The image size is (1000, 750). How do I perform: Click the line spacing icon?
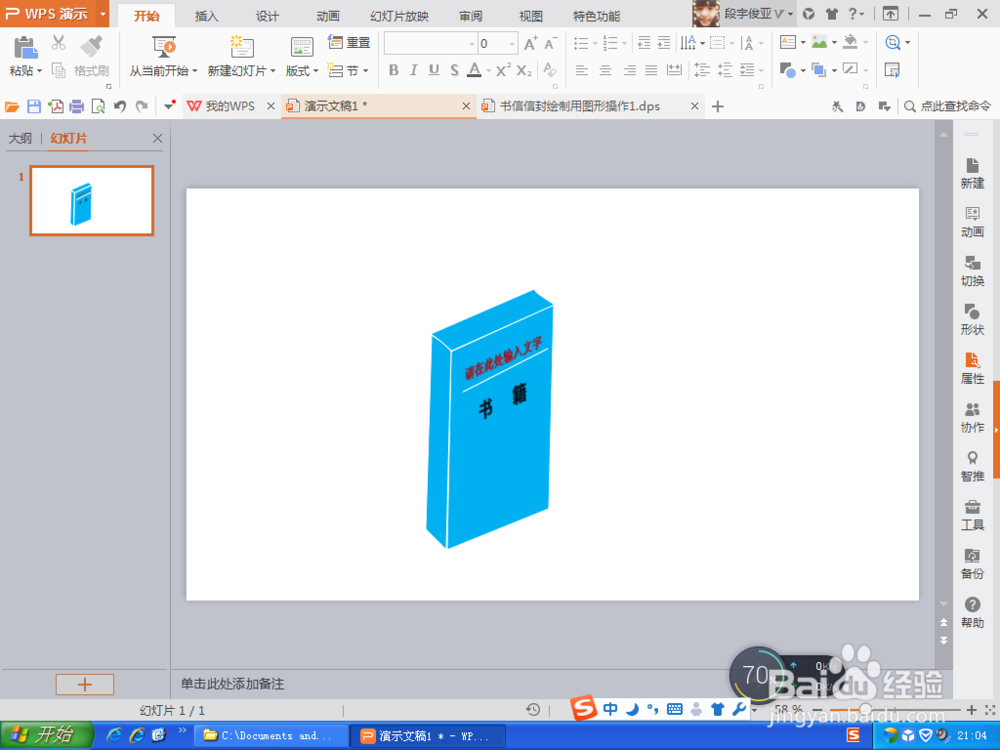point(702,70)
